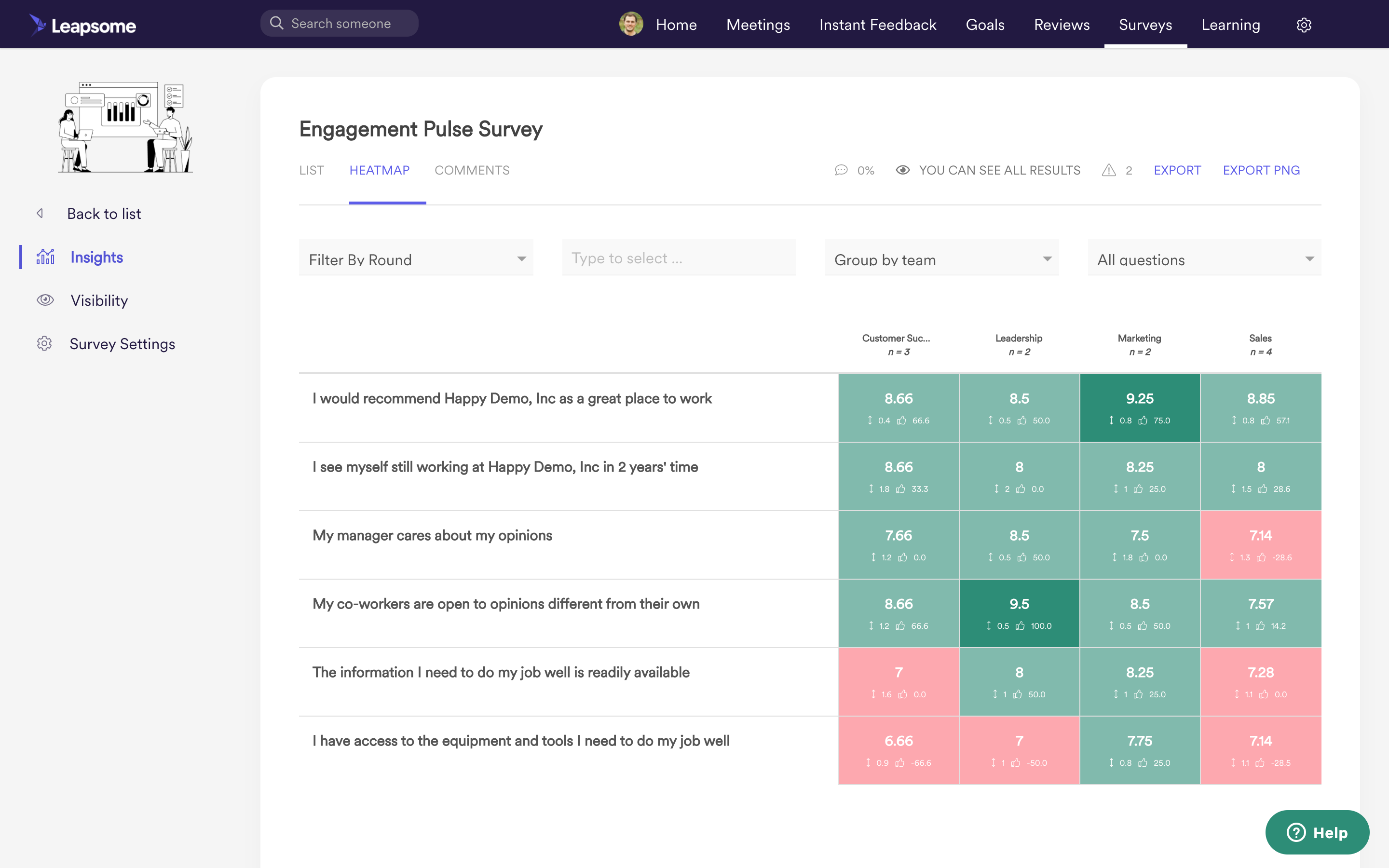Click the green Help button

pyautogui.click(x=1317, y=832)
